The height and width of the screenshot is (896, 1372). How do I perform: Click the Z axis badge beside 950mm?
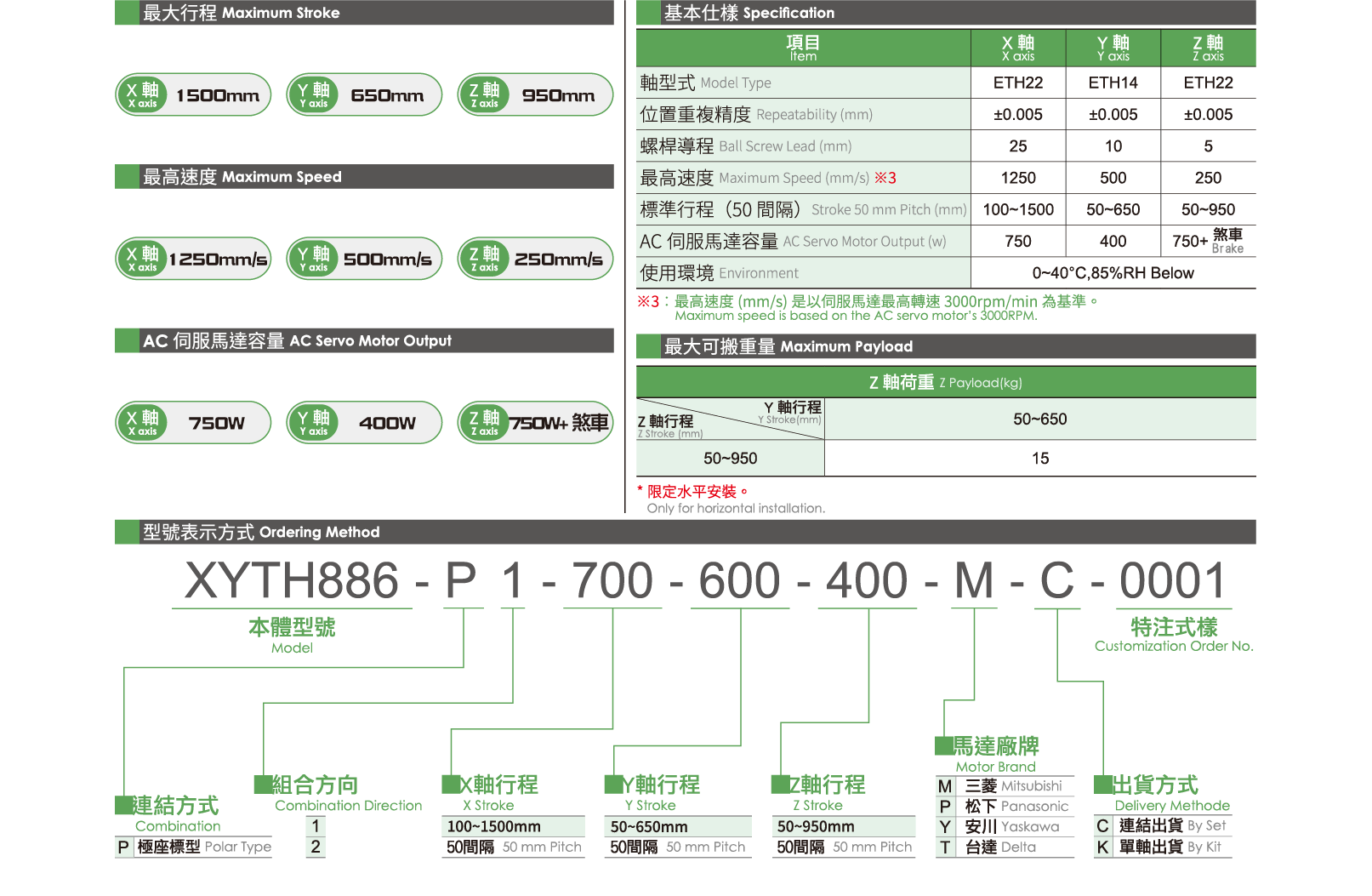point(484,94)
